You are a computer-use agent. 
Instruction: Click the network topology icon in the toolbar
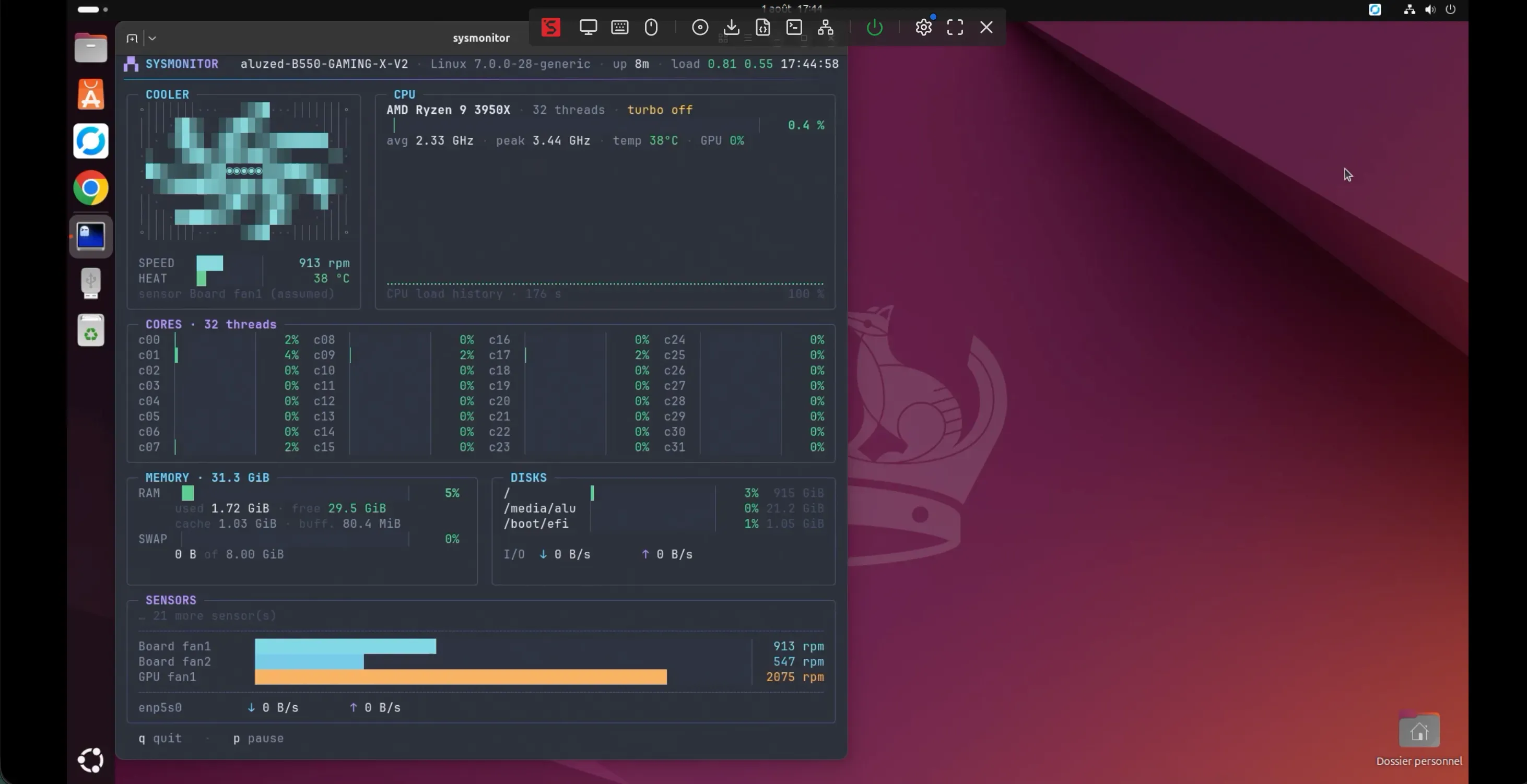point(825,27)
